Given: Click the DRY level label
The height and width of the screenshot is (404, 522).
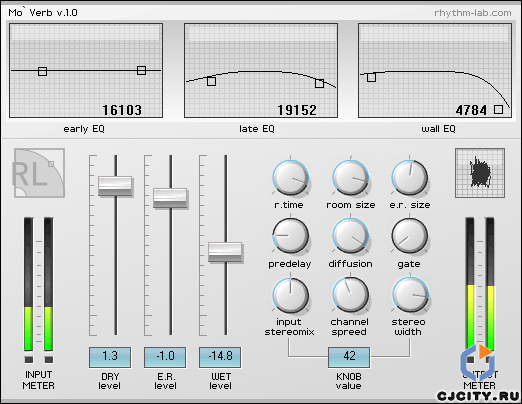Looking at the screenshot, I should point(110,381).
